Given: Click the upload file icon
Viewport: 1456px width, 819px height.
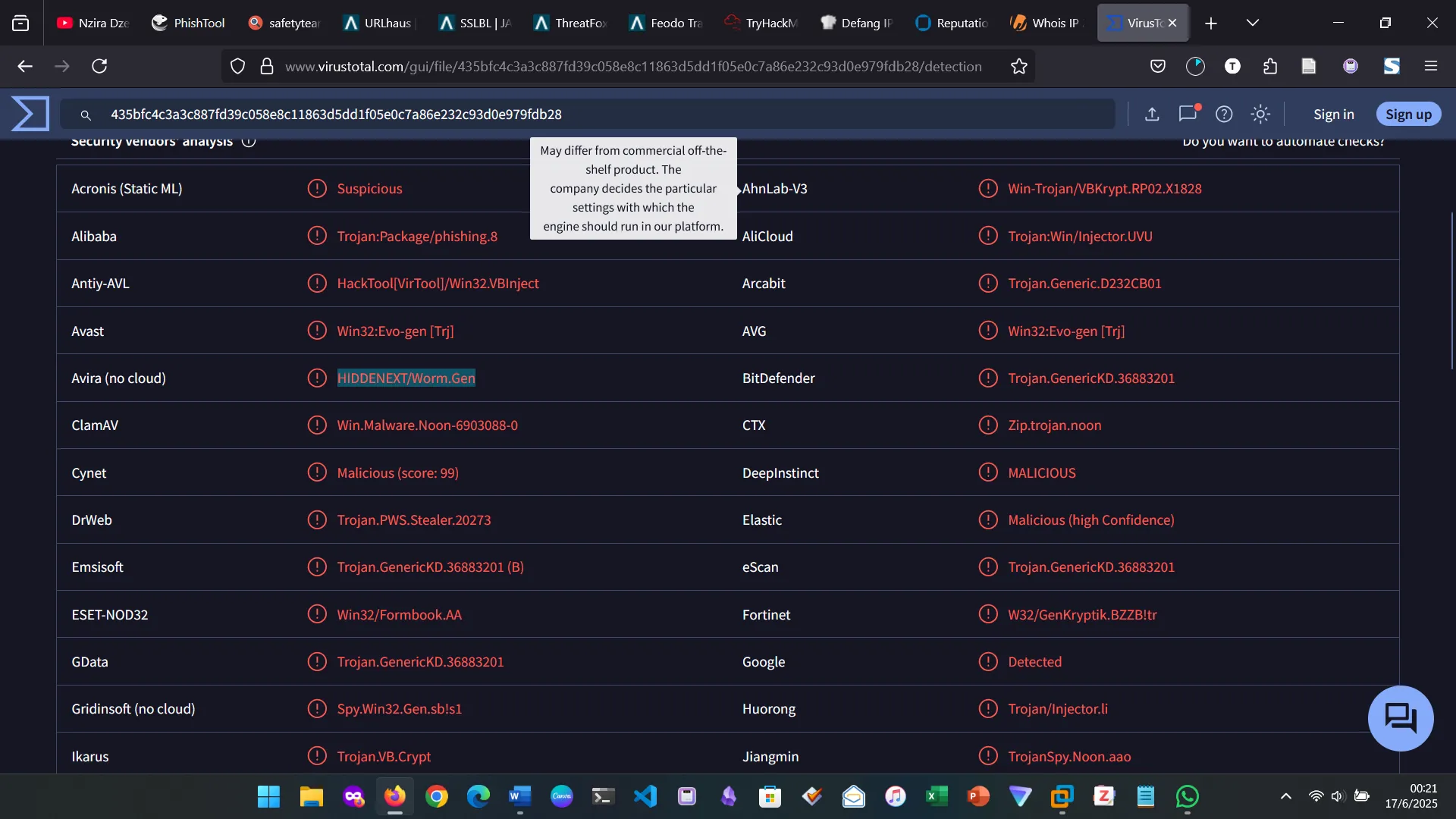Looking at the screenshot, I should (1152, 114).
